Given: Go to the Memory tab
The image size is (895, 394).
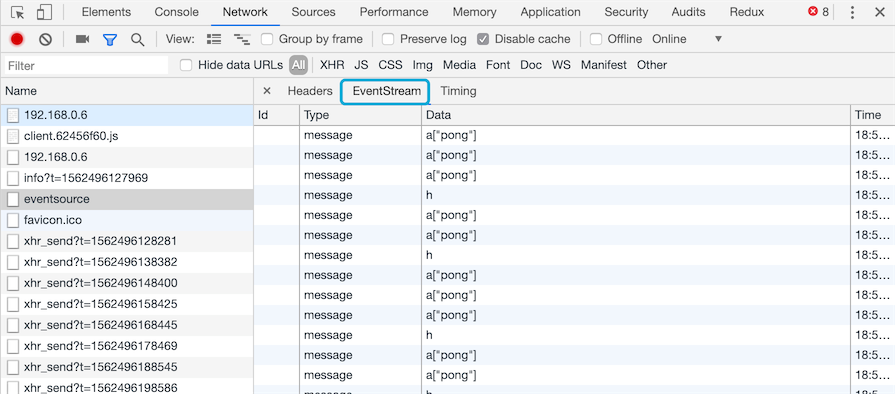Looking at the screenshot, I should pos(474,12).
